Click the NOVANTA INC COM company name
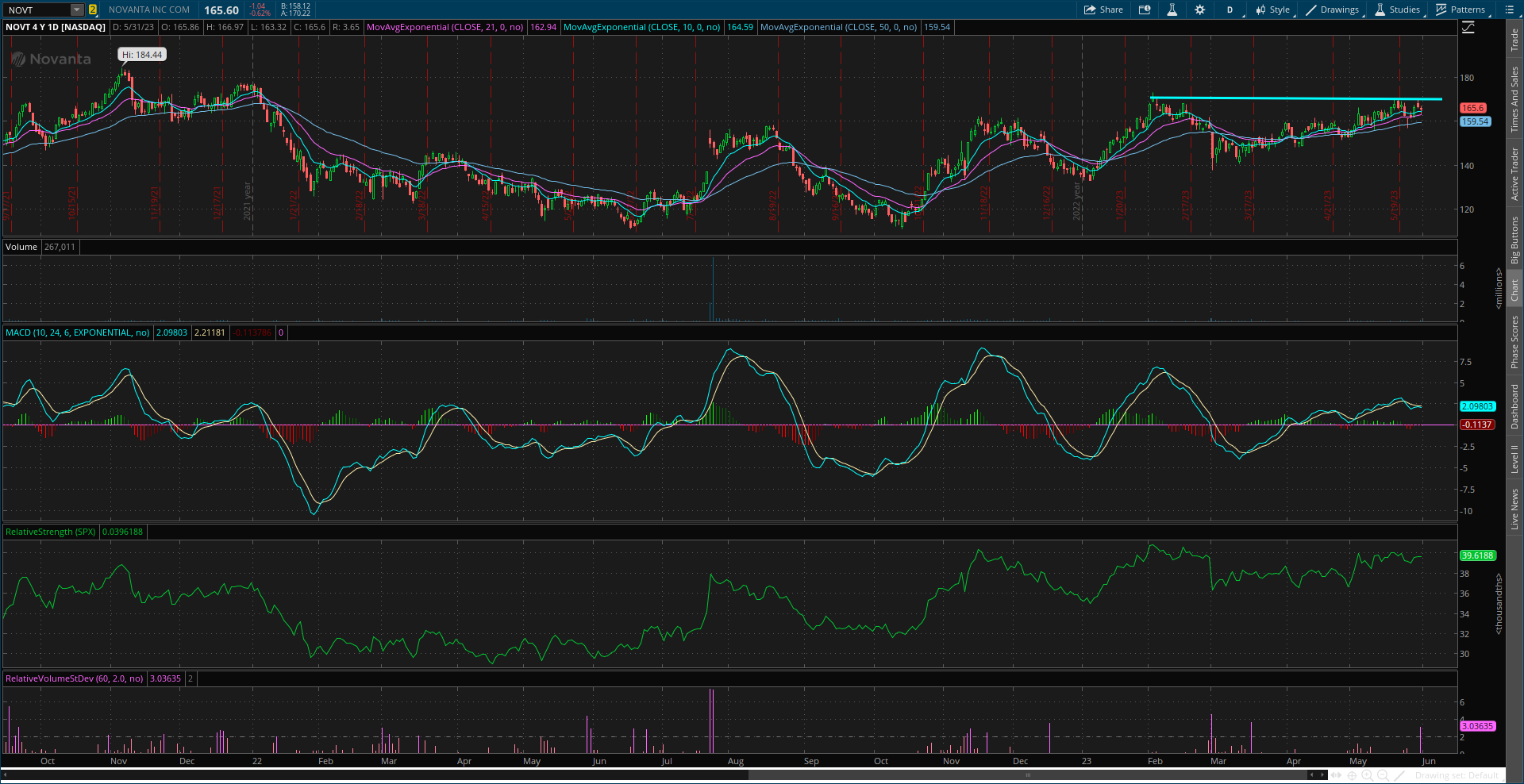The width and height of the screenshot is (1524, 784). 149,10
